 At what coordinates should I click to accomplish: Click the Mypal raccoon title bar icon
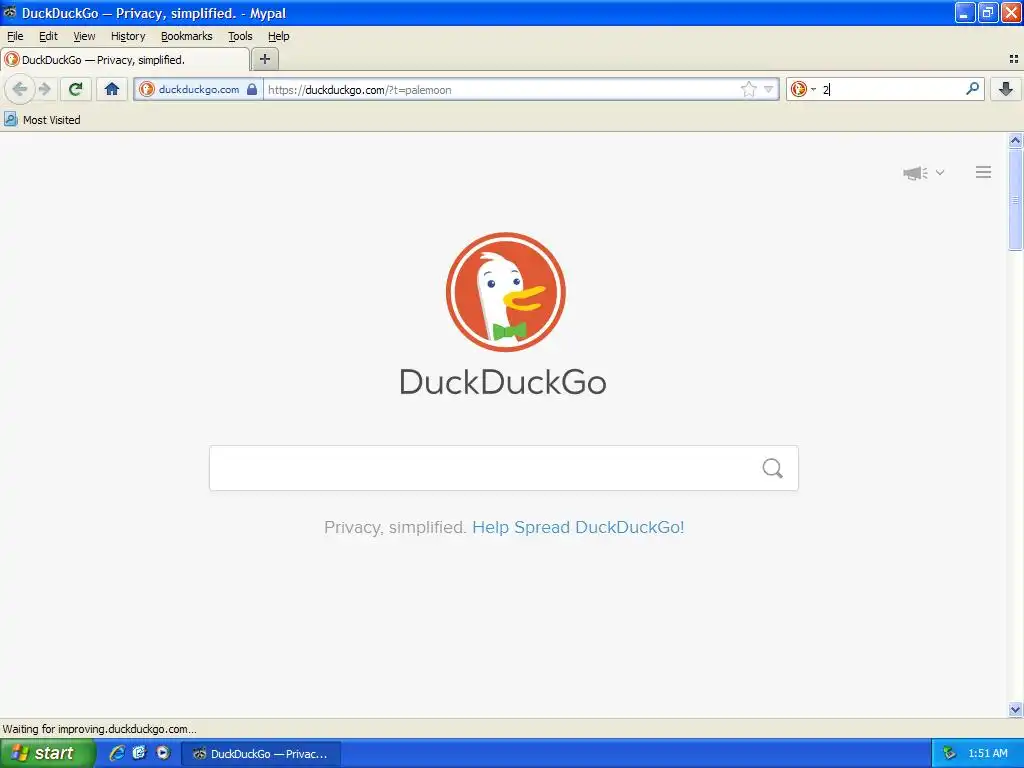coord(10,12)
